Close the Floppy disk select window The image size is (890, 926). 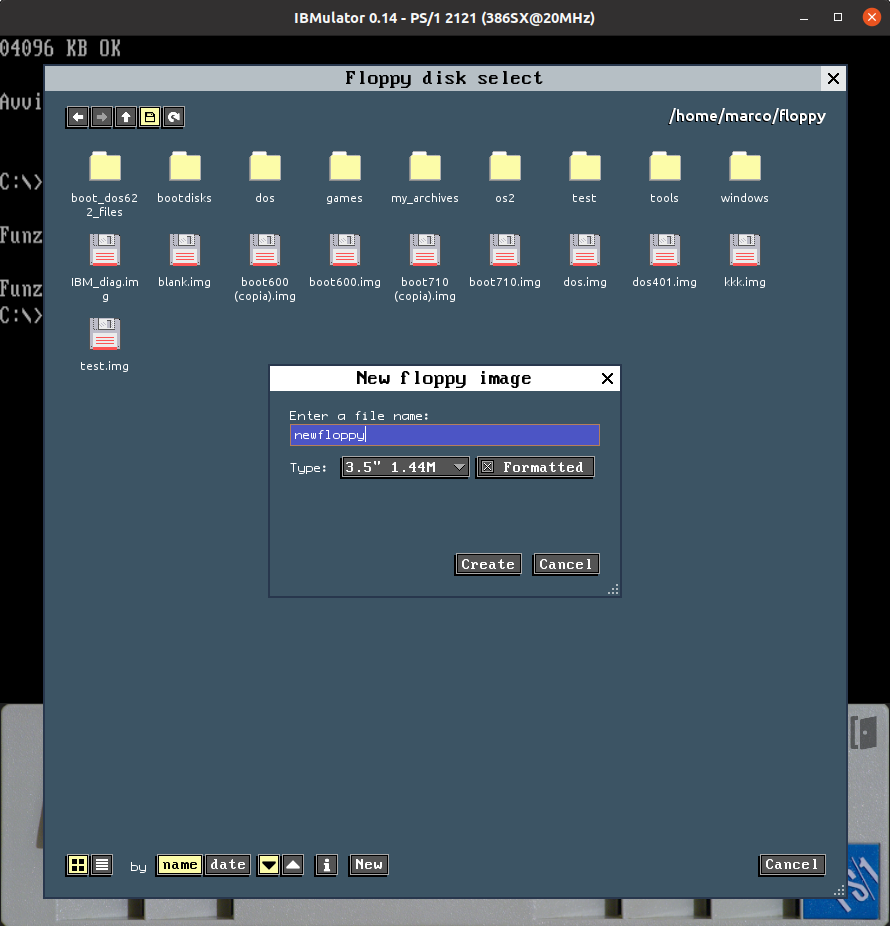coord(833,79)
